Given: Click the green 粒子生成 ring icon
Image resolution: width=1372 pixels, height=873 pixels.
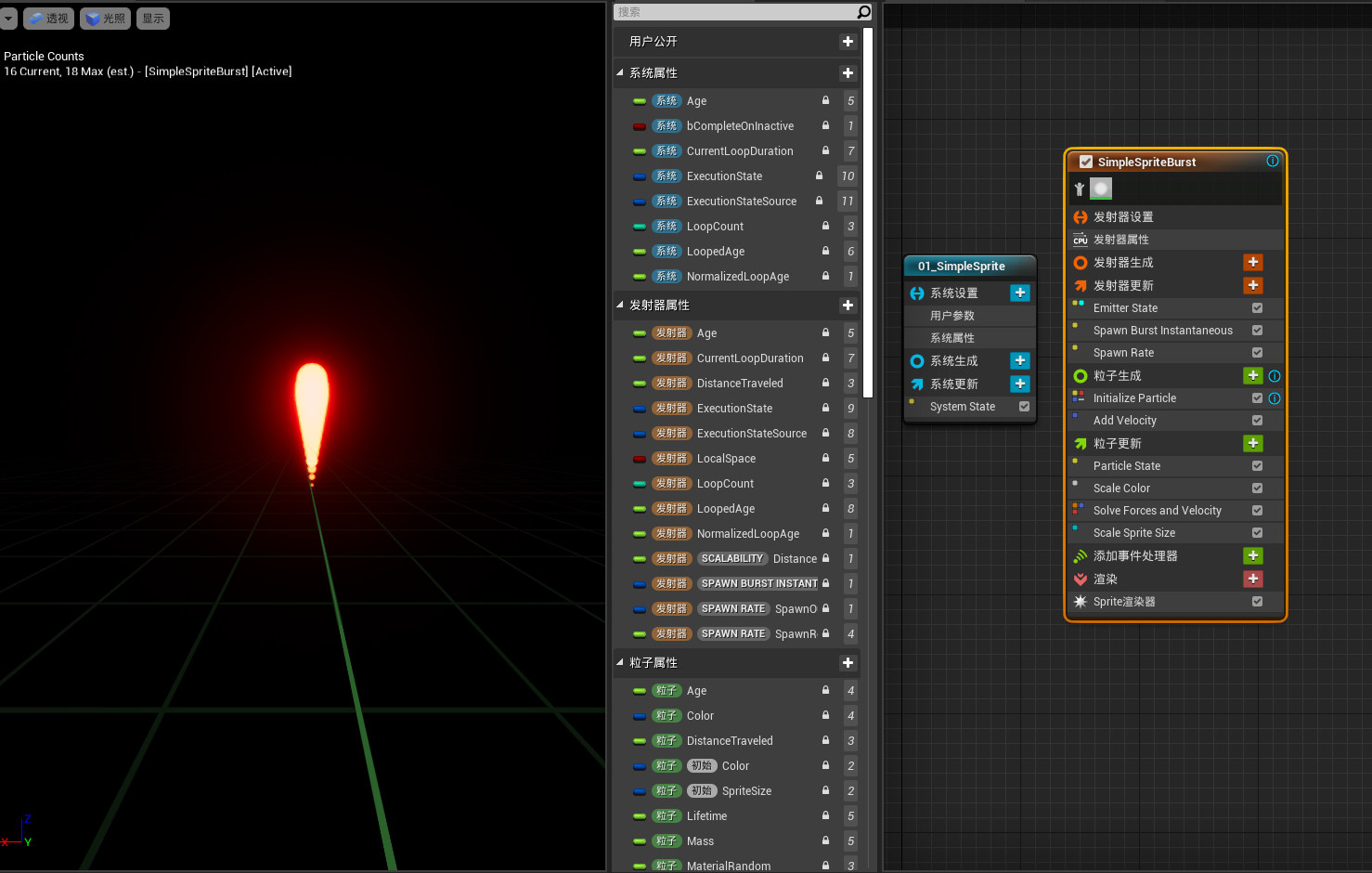Looking at the screenshot, I should (x=1080, y=375).
